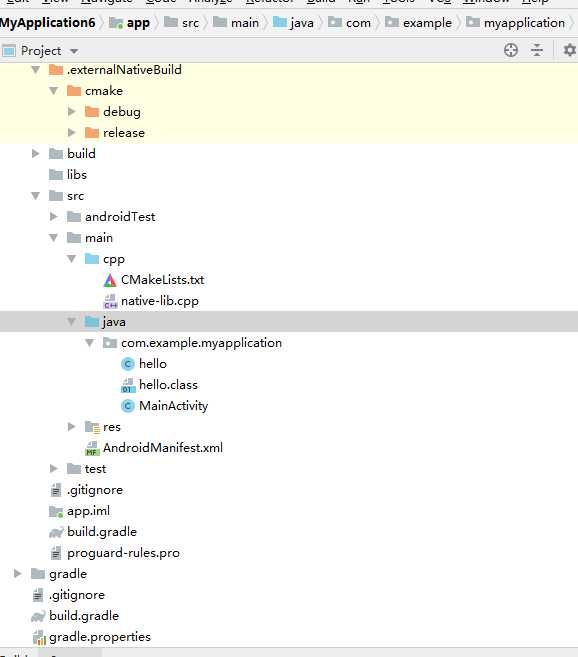Select the hello class icon

tap(127, 364)
